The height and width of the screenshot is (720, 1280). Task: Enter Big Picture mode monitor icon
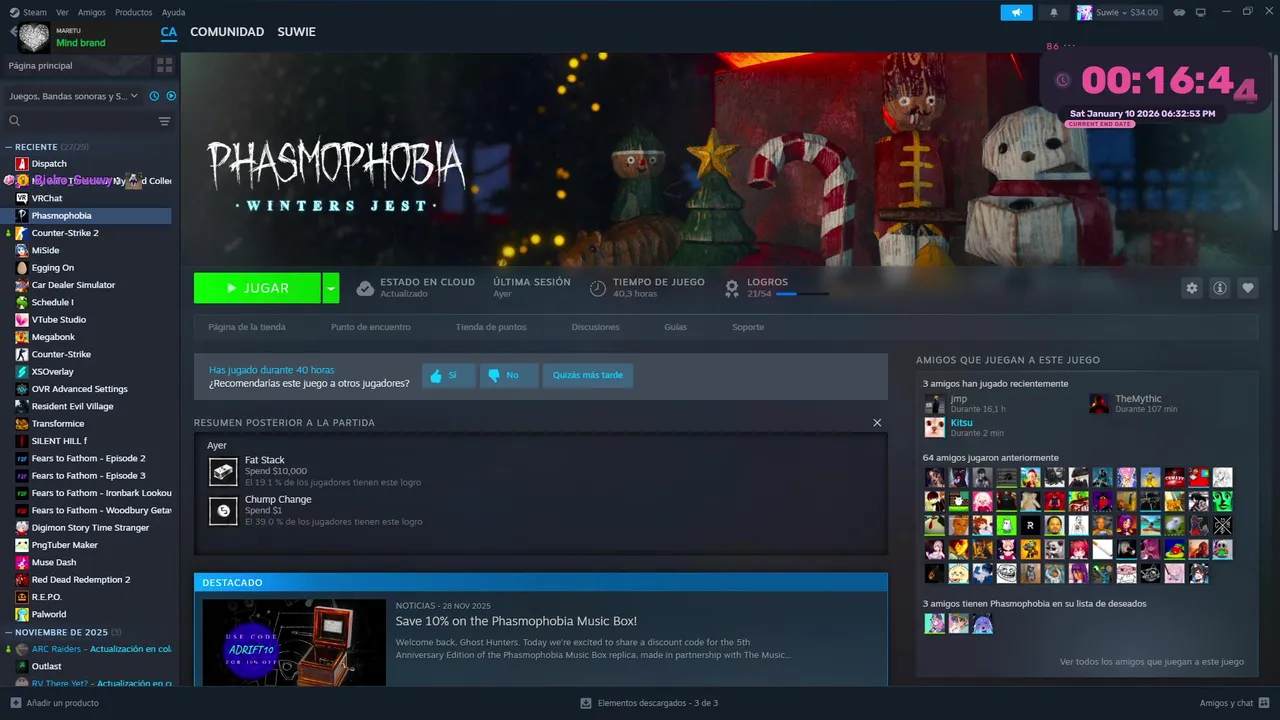[1200, 12]
